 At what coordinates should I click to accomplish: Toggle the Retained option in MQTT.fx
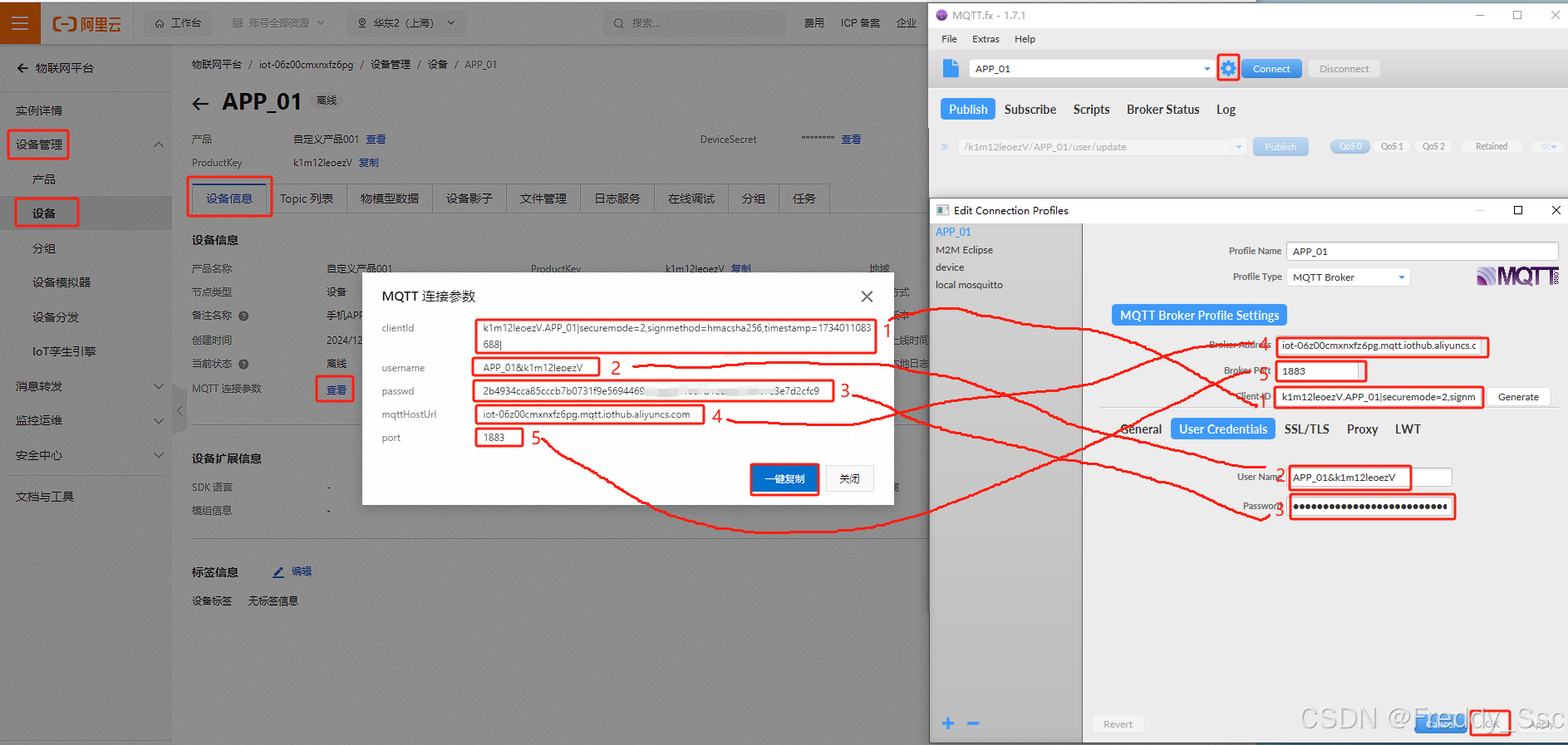pyautogui.click(x=1492, y=146)
